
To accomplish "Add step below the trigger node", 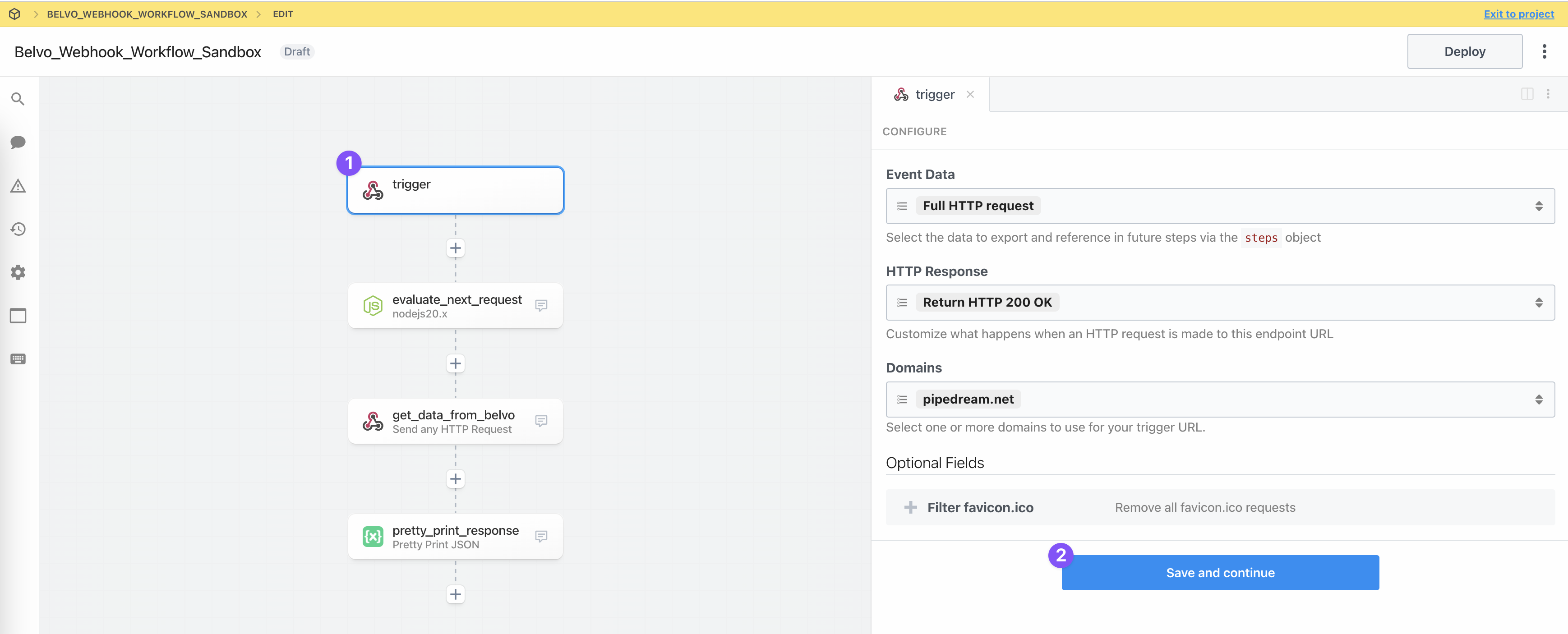I will pyautogui.click(x=455, y=248).
